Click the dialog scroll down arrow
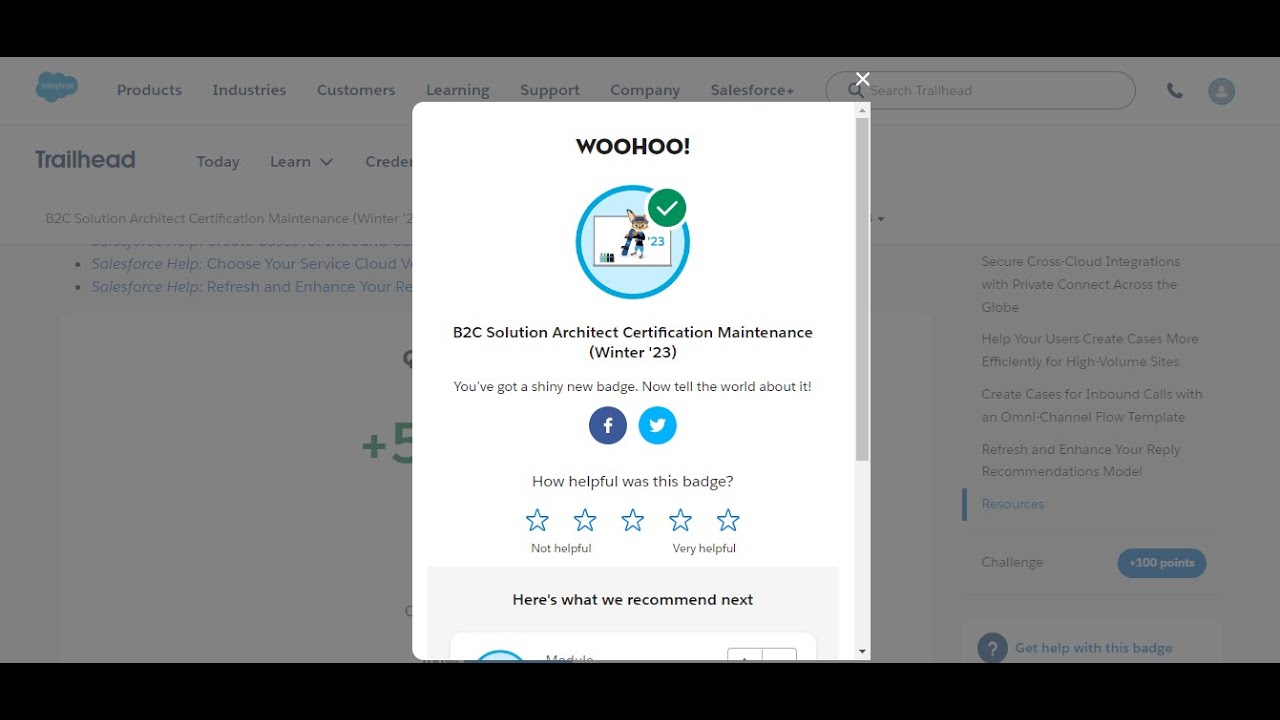The width and height of the screenshot is (1280, 720). tap(863, 652)
